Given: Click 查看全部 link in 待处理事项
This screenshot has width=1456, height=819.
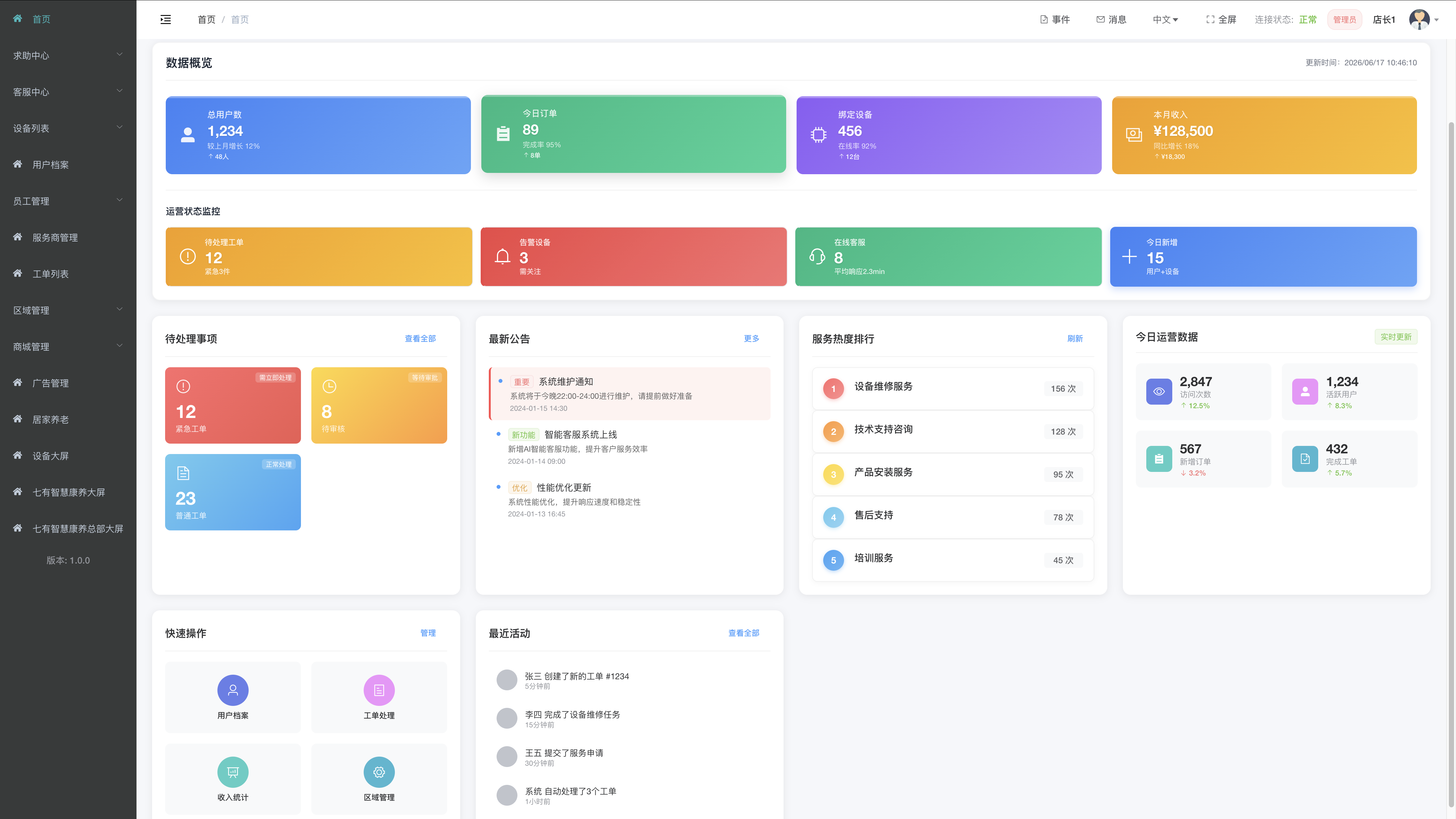Looking at the screenshot, I should pyautogui.click(x=420, y=339).
